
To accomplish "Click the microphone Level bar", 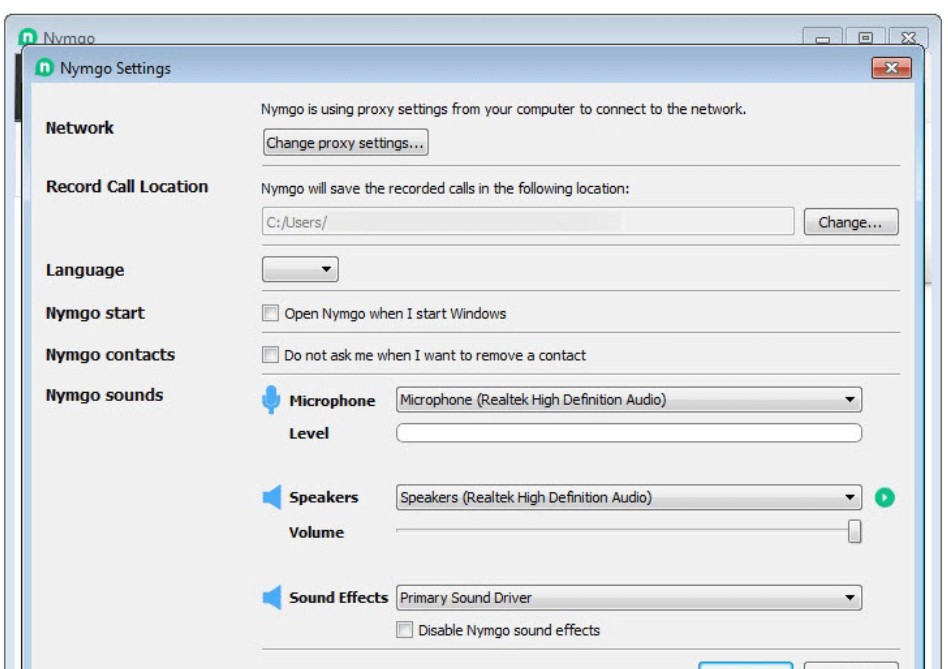I will point(629,433).
